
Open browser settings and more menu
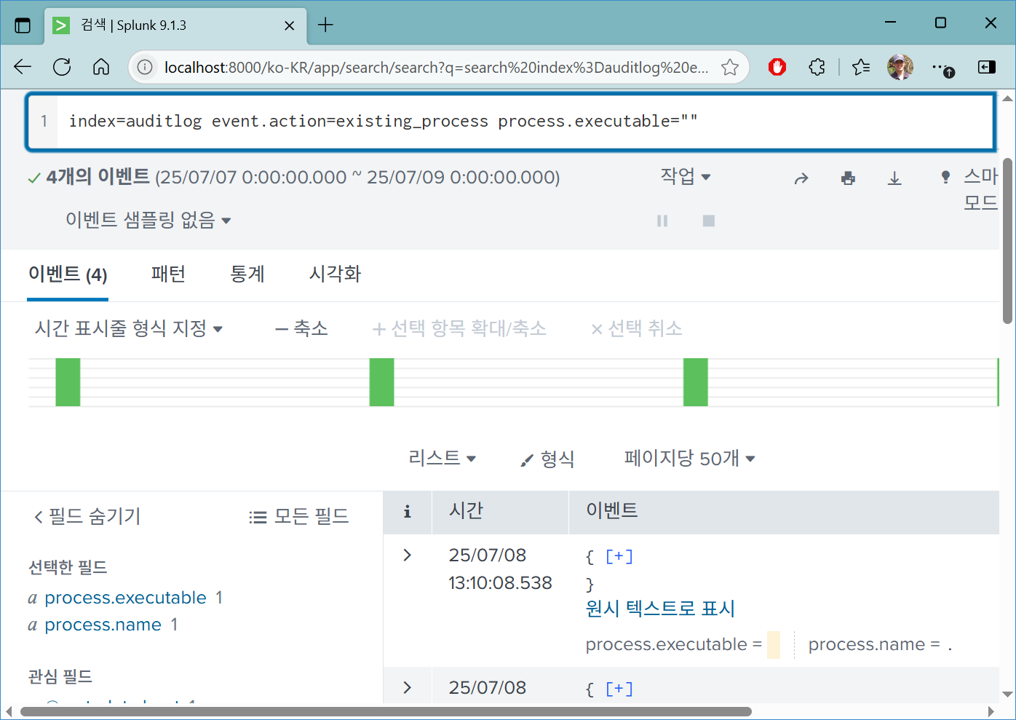coord(941,67)
